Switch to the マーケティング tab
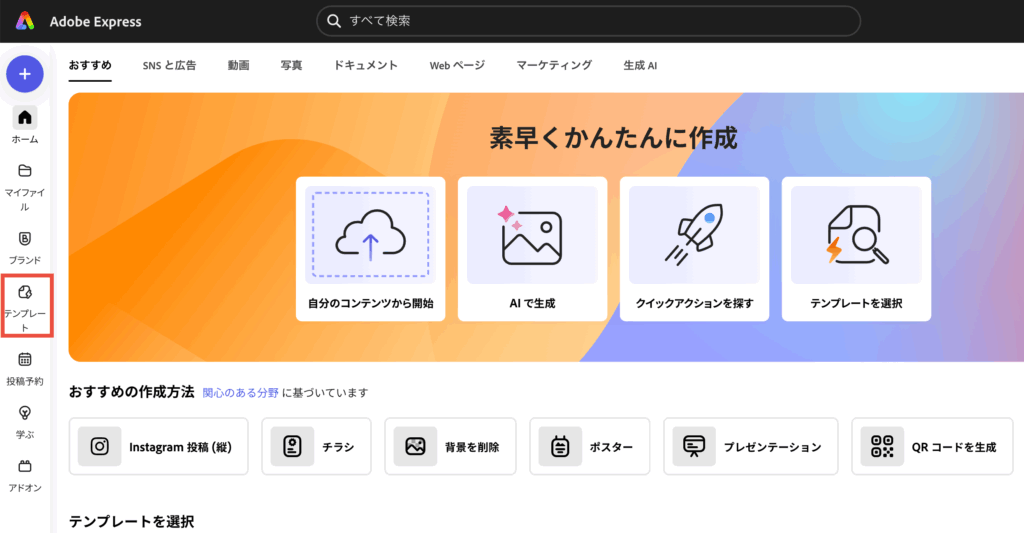 tap(554, 65)
